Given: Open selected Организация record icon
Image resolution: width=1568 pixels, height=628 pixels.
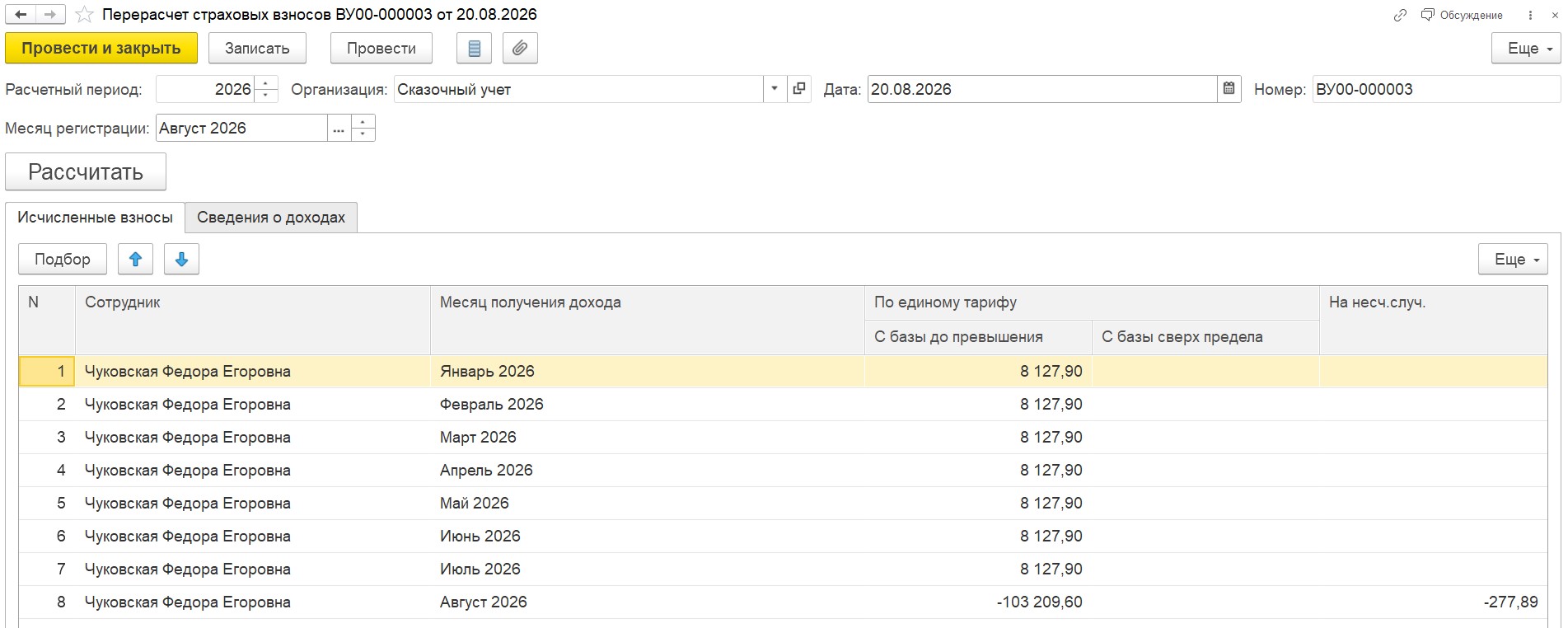Looking at the screenshot, I should [x=799, y=89].
